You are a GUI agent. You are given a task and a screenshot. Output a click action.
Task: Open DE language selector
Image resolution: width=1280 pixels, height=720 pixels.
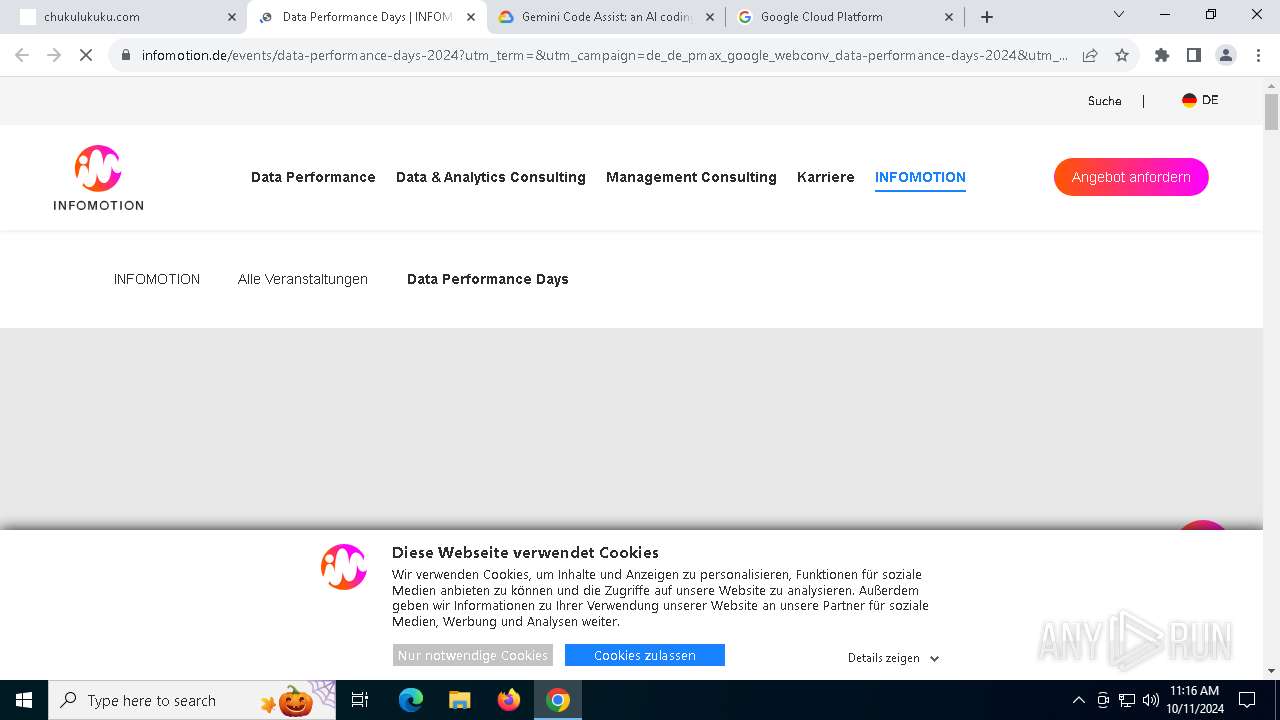1200,100
